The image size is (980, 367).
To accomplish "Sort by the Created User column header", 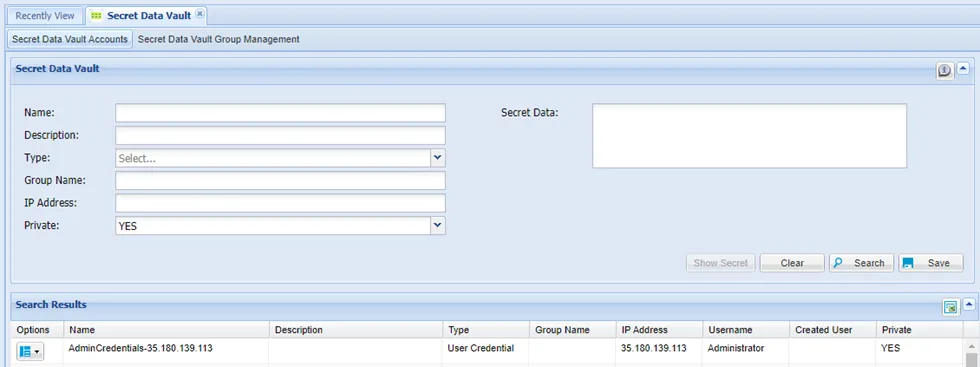I will [x=833, y=329].
